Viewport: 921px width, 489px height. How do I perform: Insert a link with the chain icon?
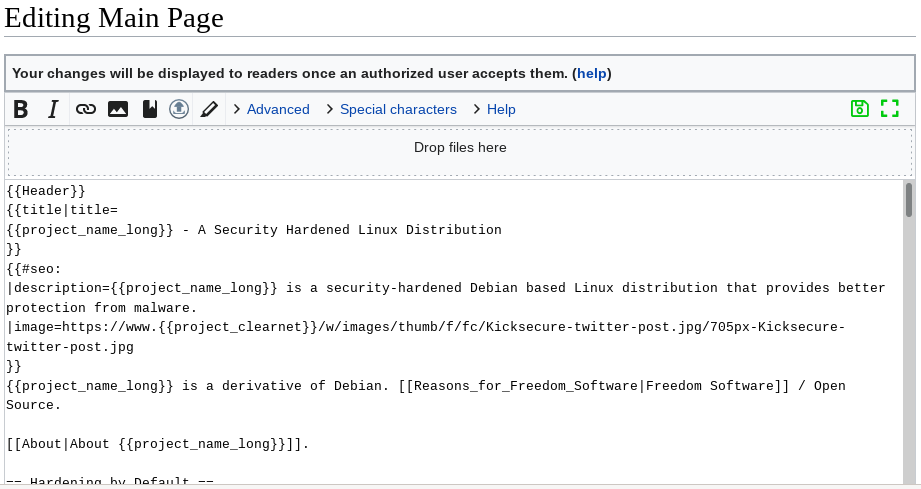[86, 109]
